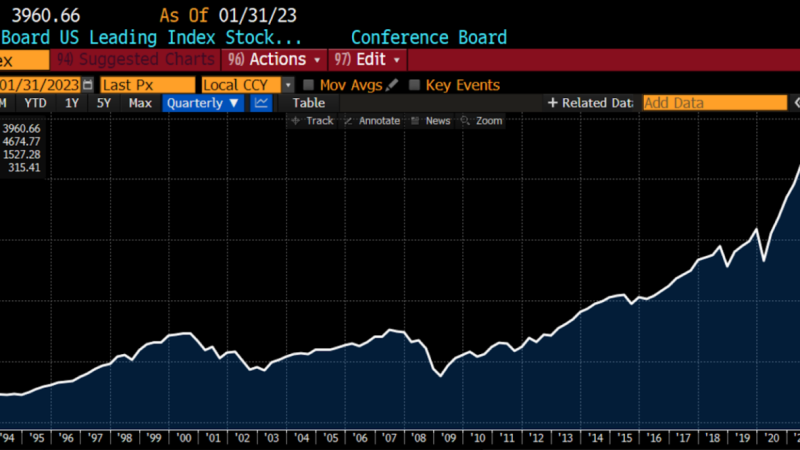Click the Max range button
Screen dimensions: 800x450
click(140, 103)
